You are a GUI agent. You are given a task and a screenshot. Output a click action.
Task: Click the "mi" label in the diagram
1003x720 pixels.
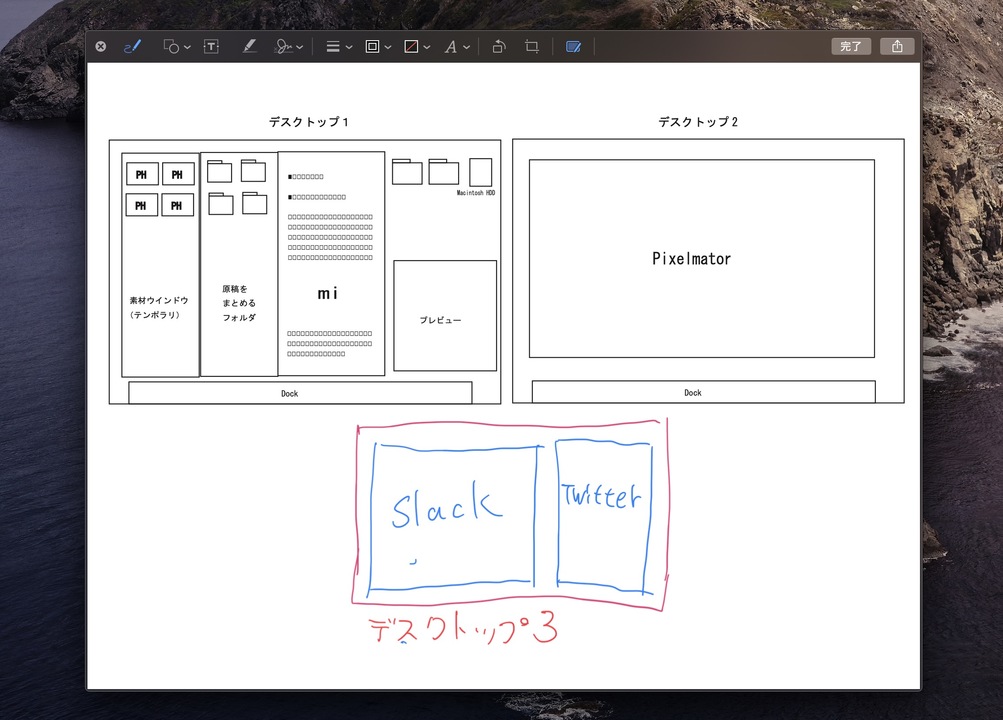click(x=328, y=293)
